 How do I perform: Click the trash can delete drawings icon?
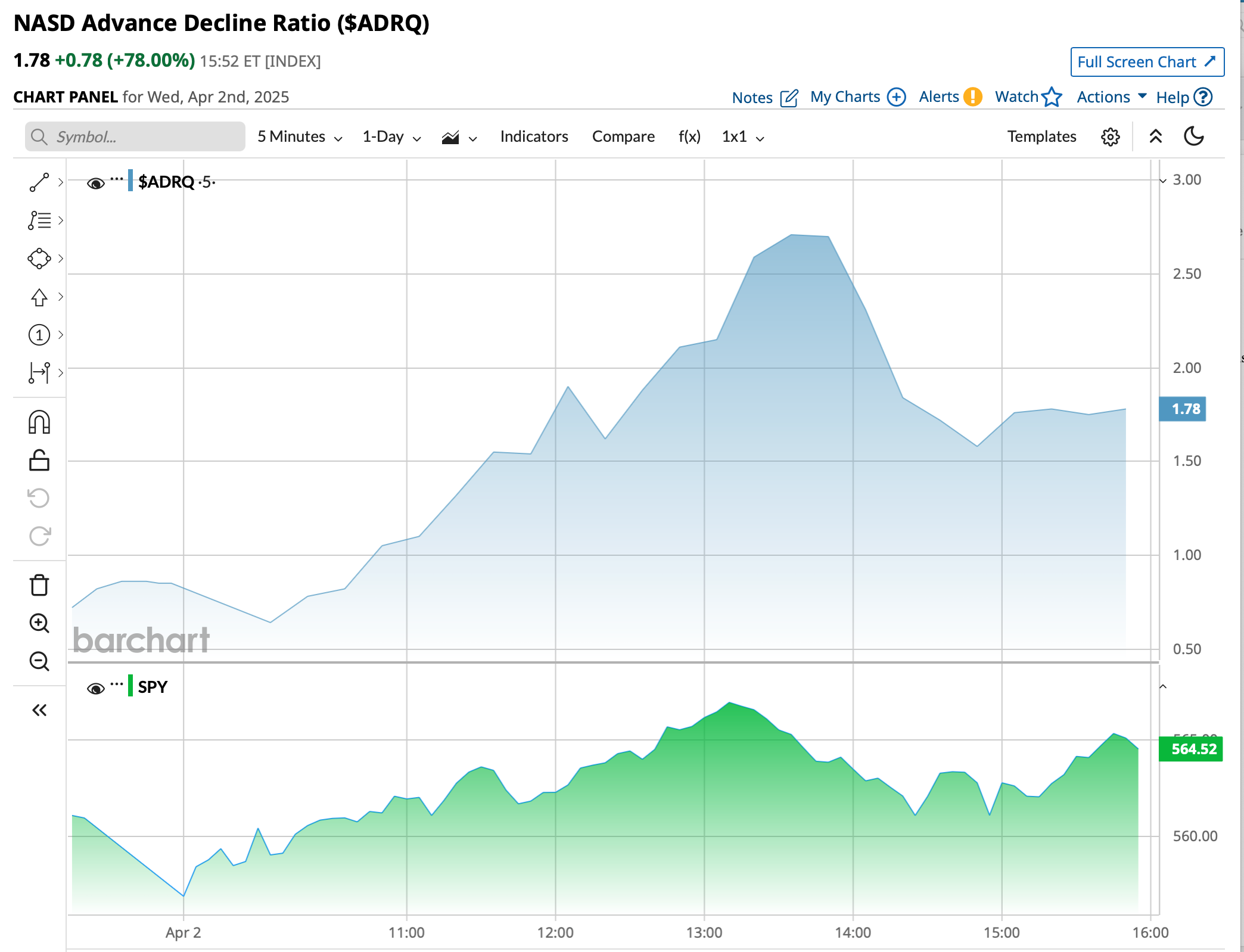(39, 585)
